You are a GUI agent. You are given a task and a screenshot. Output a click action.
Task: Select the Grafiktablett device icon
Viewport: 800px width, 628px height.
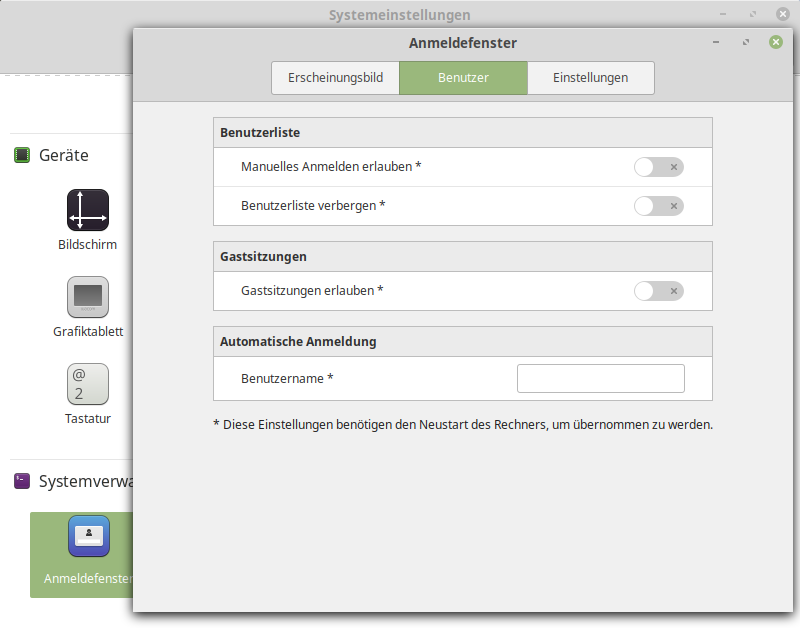click(88, 297)
